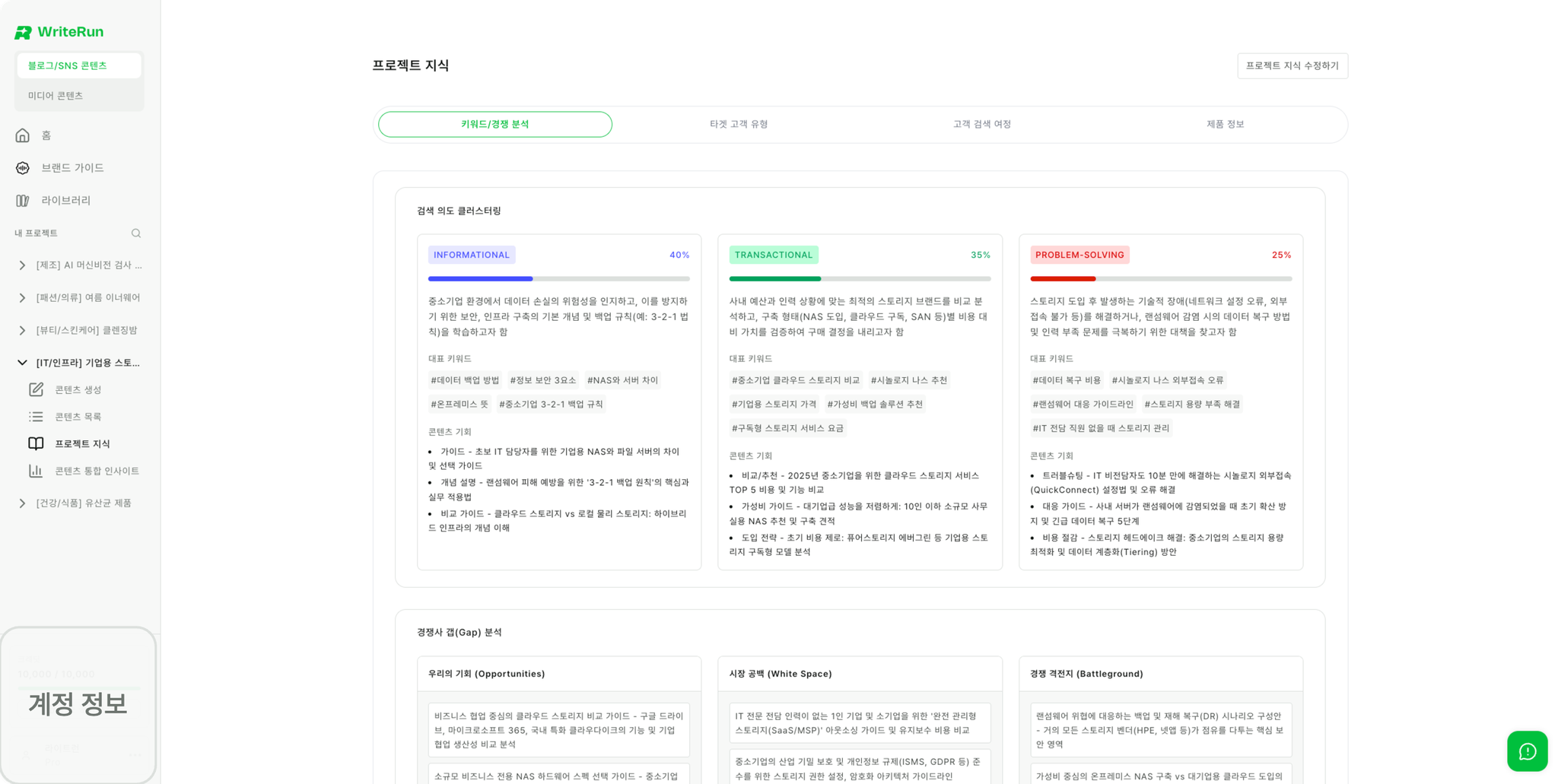Click the #정보 보안 3요소 keyword tag

543,380
